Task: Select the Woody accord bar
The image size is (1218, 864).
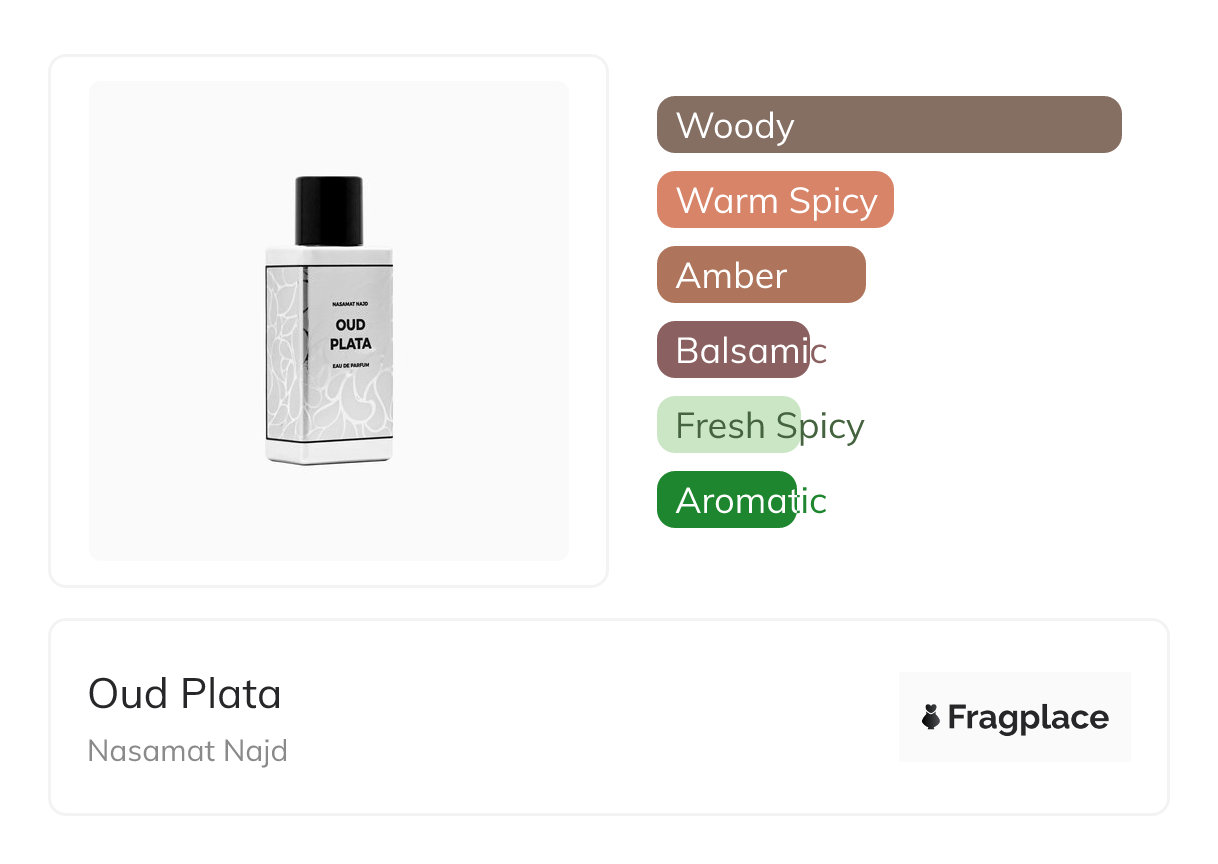Action: point(888,125)
